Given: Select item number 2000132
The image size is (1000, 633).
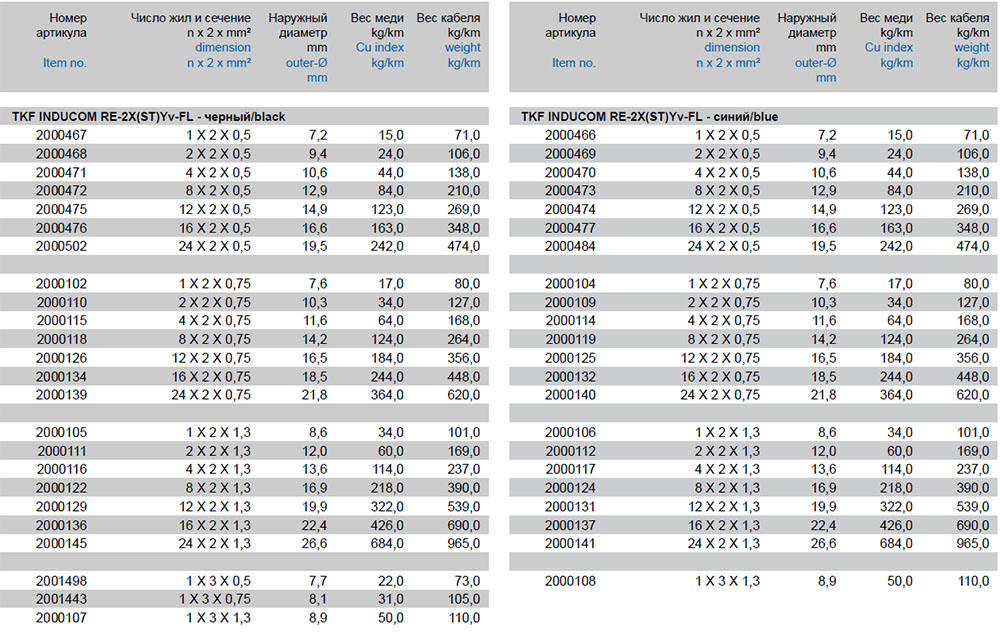Looking at the screenshot, I should [x=570, y=376].
